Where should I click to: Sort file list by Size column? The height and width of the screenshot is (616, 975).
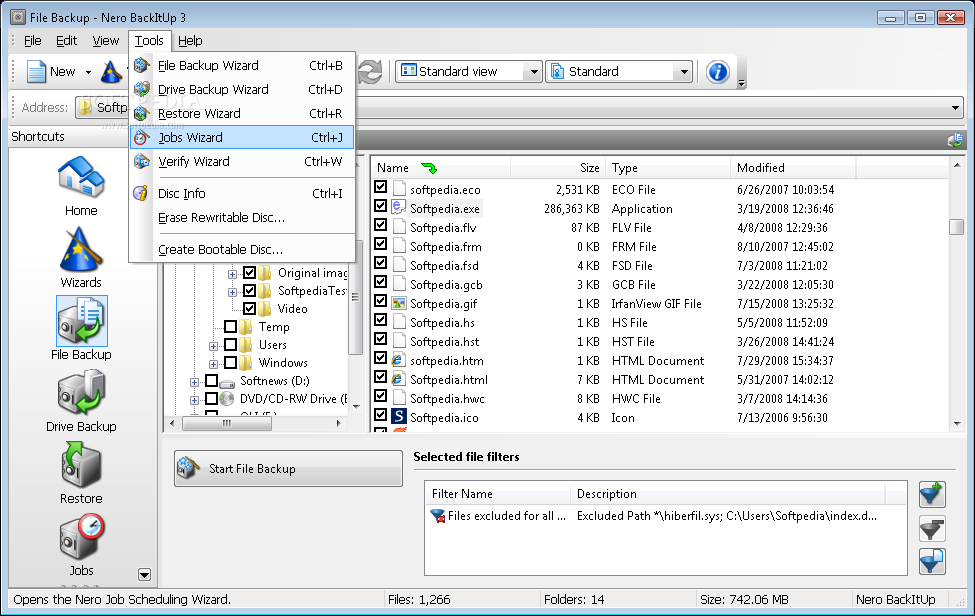click(557, 168)
